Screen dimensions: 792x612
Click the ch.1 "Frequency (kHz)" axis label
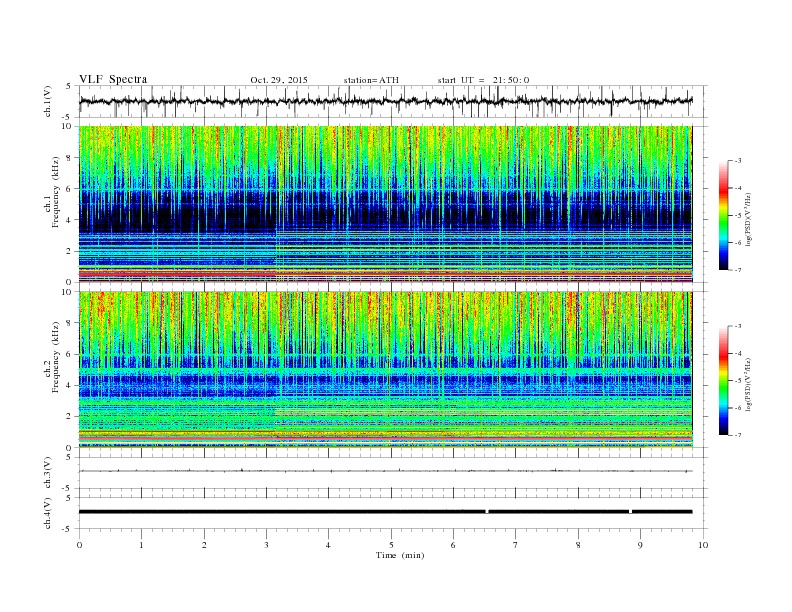coord(56,191)
